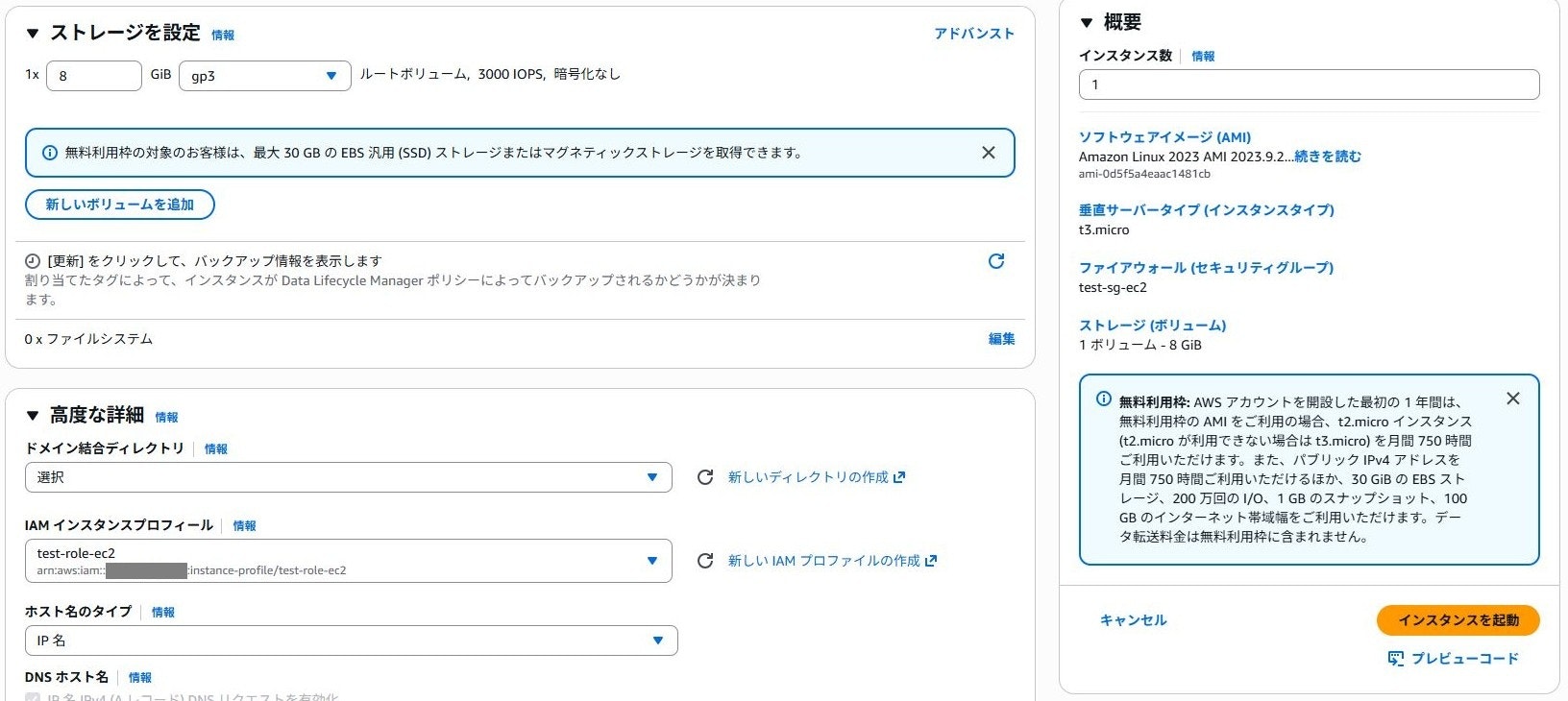Open ファイアウォール (セキュリティグループ) link
Viewport: 1568px width, 701px height.
1206,267
